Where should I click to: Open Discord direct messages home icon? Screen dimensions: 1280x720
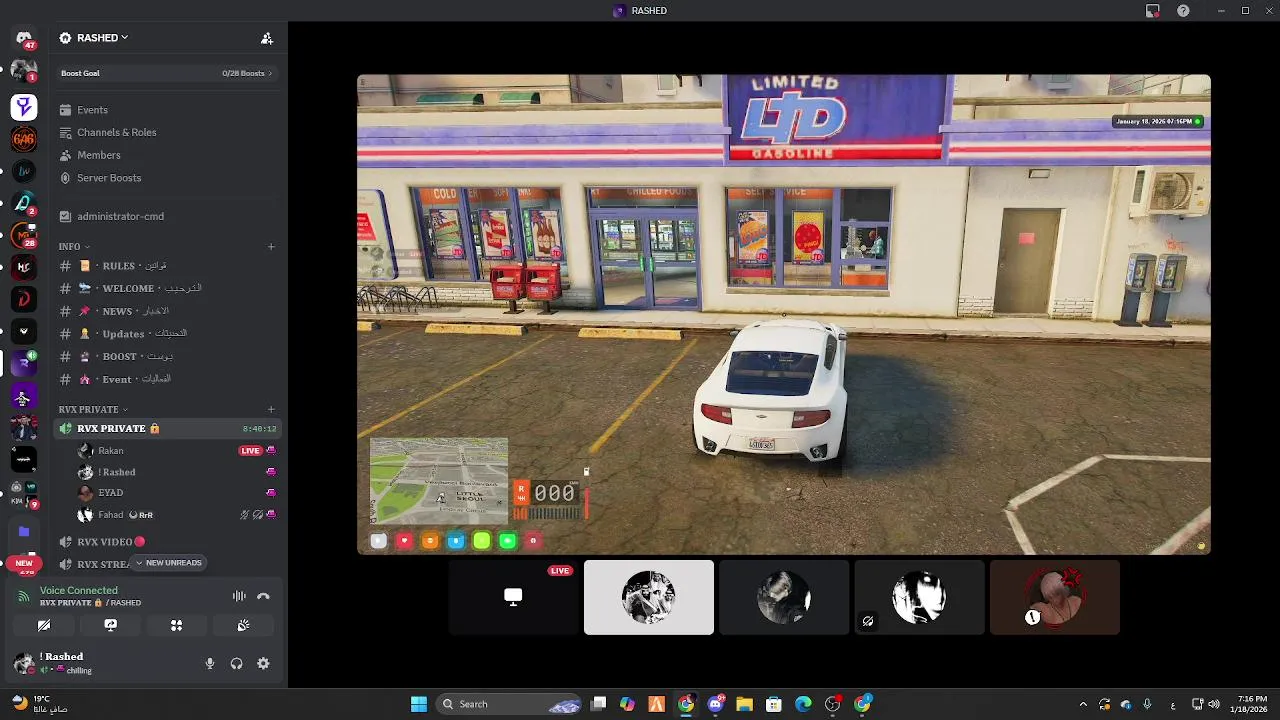(x=24, y=39)
